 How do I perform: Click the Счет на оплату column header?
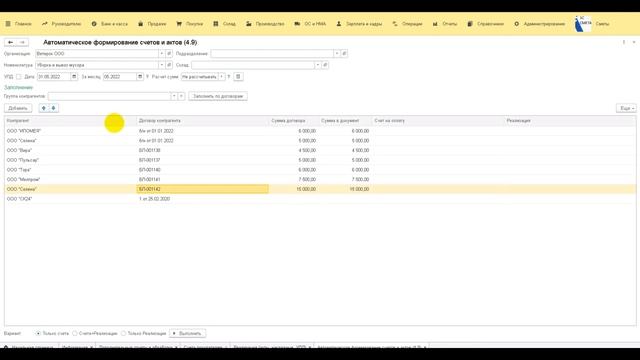click(438, 121)
